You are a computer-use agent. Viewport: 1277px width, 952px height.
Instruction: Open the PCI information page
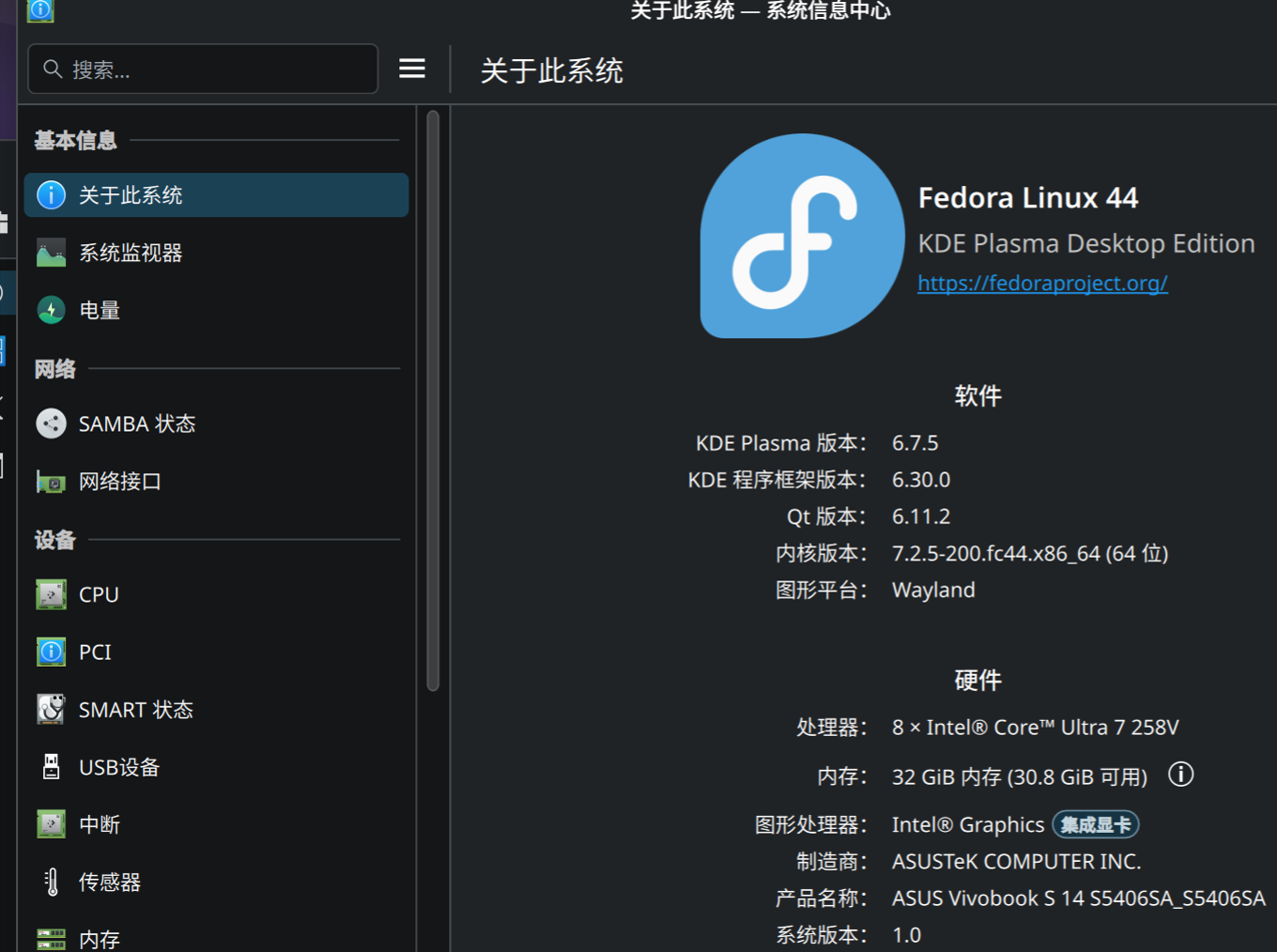tap(216, 652)
